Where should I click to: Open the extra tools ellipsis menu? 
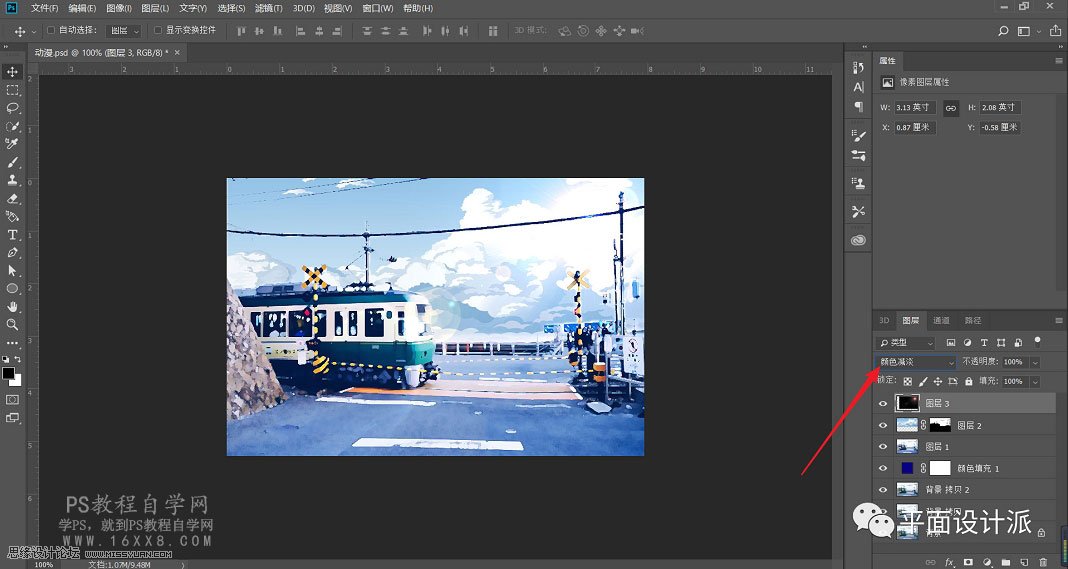pos(12,343)
